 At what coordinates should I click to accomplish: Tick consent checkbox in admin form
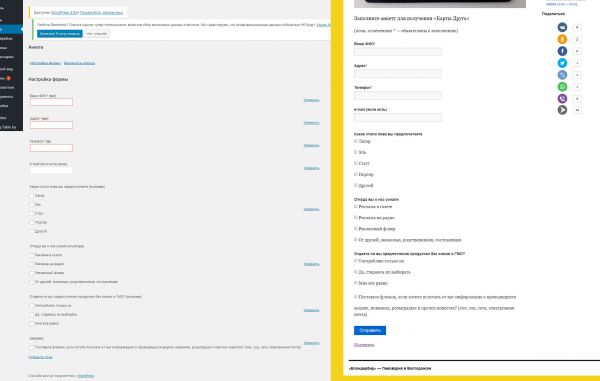pos(32,347)
